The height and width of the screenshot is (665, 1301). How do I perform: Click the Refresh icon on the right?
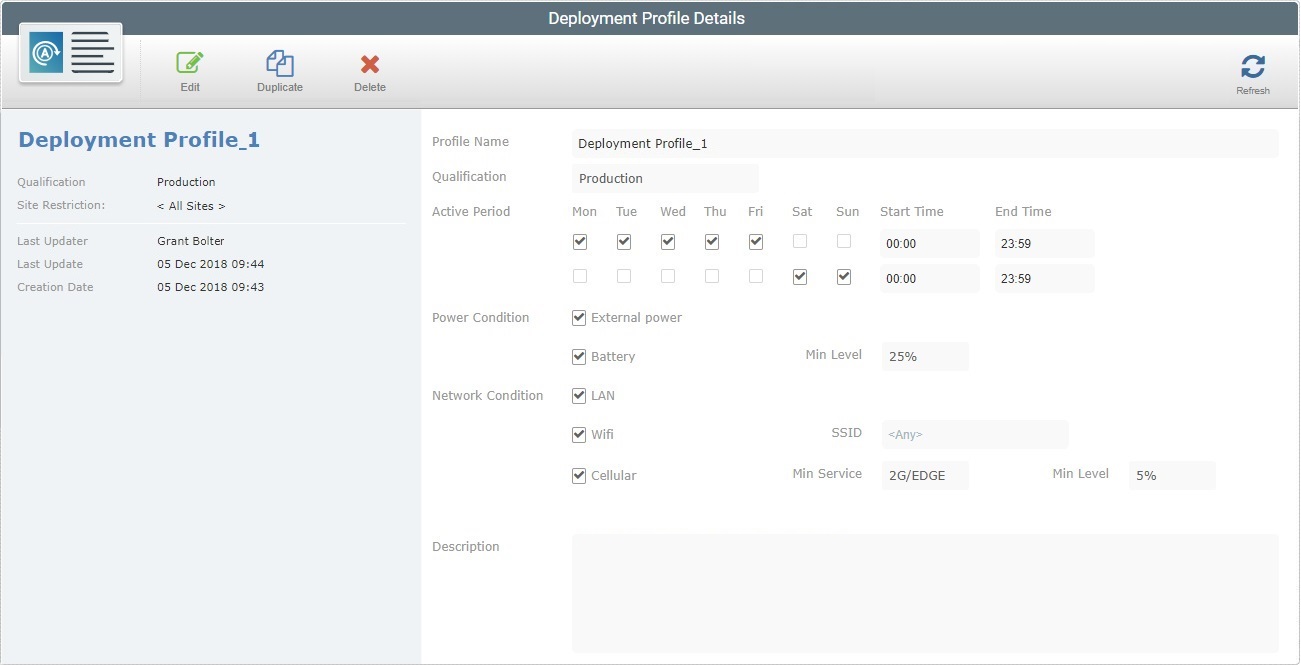tap(1253, 66)
